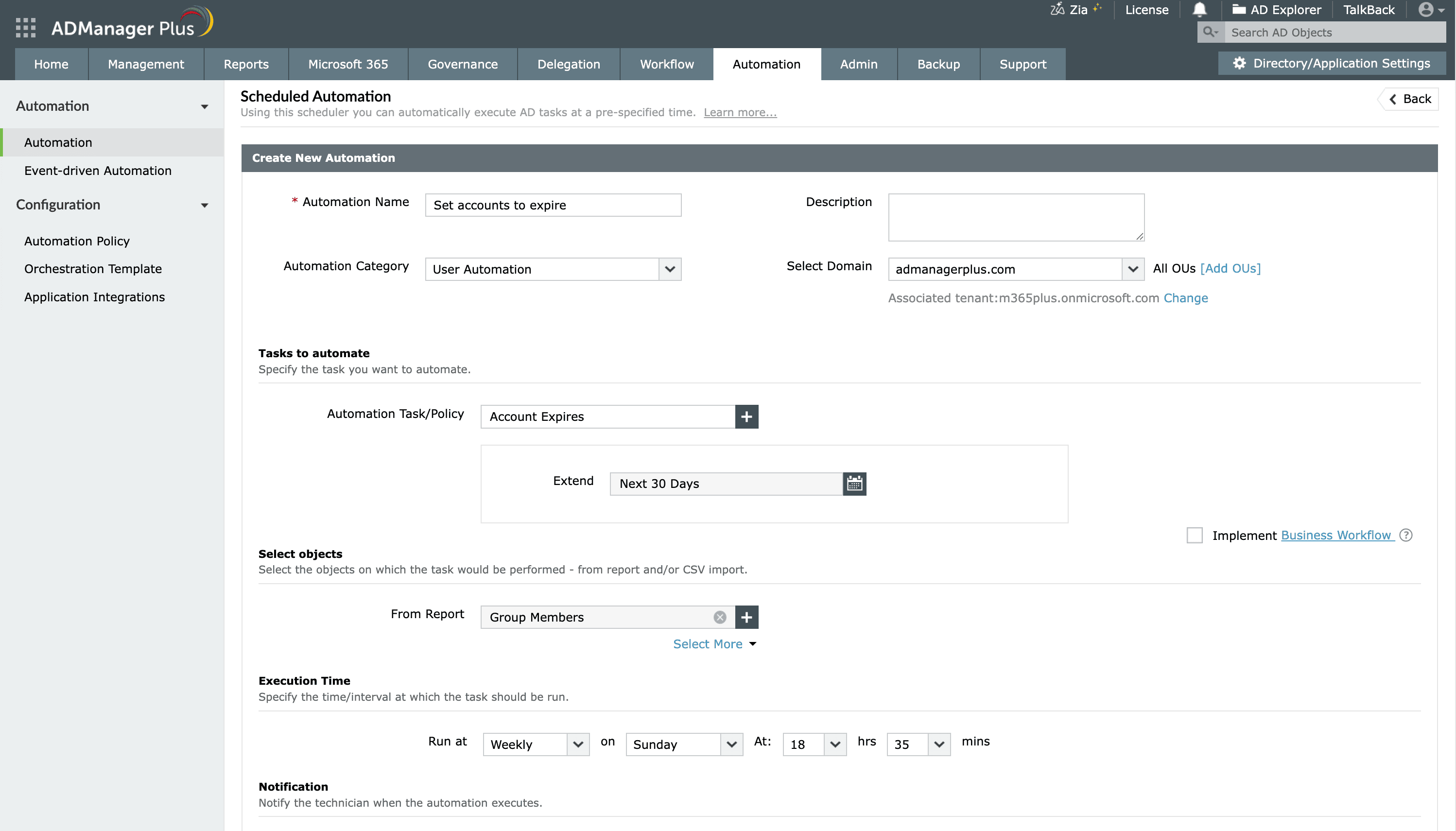Viewport: 1456px width, 831px height.
Task: Click the ADManager Plus logo
Action: tap(131, 24)
